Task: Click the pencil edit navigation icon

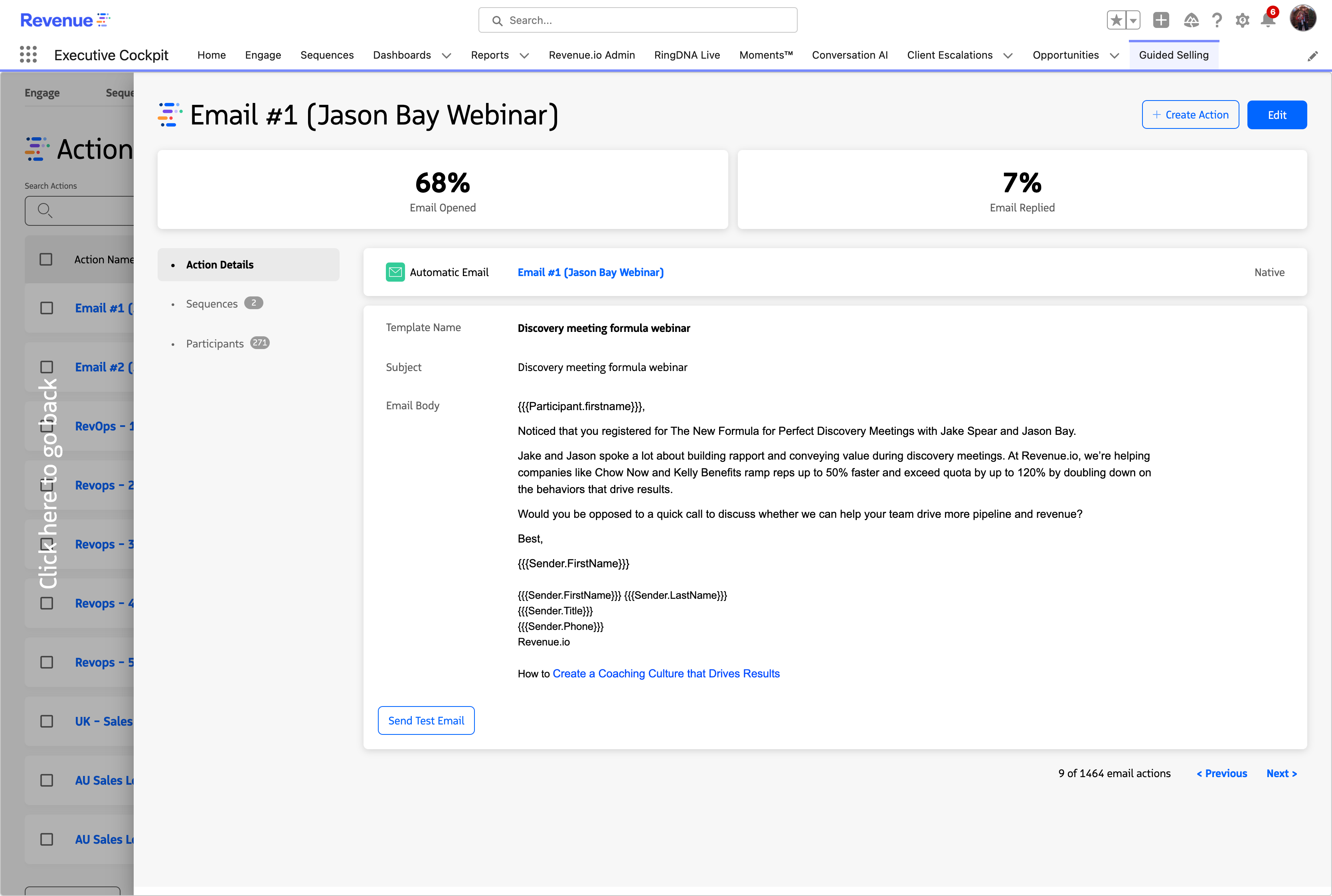Action: pyautogui.click(x=1312, y=56)
